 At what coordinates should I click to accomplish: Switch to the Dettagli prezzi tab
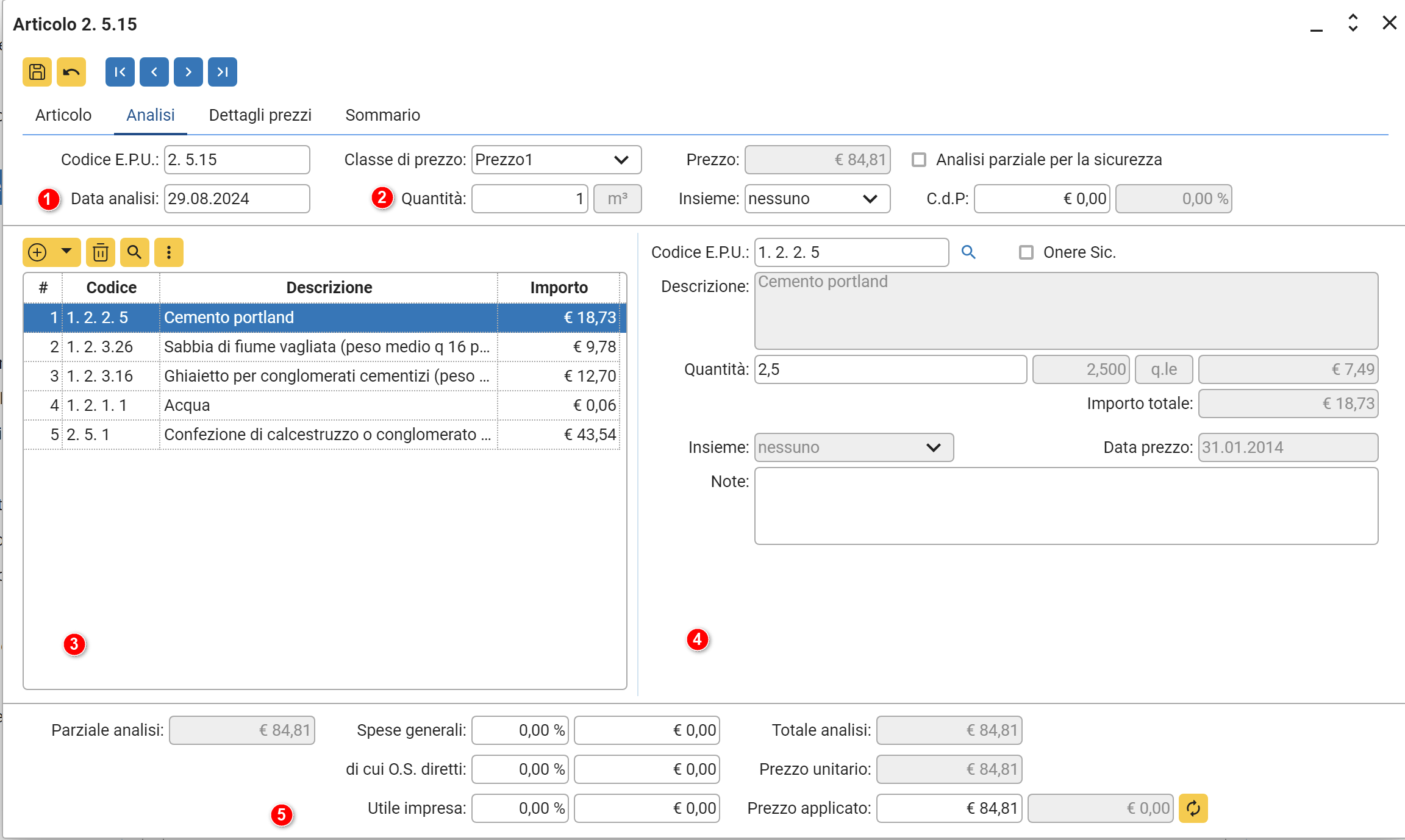(260, 115)
